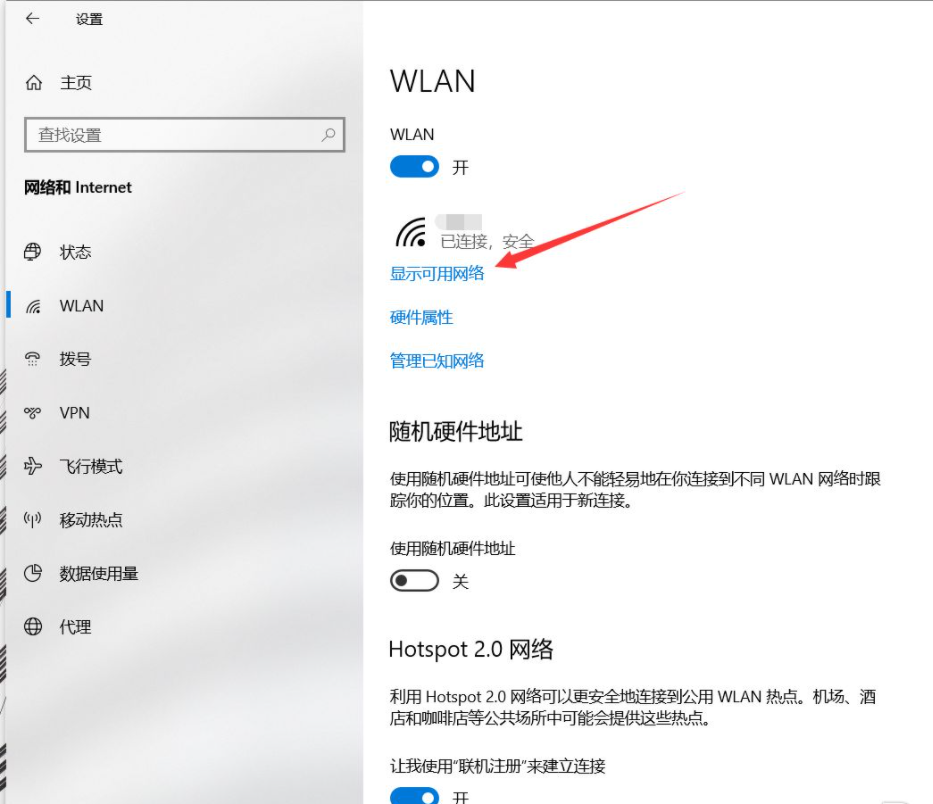The width and height of the screenshot is (933, 804).
Task: Select the connected Wi-Fi network entry
Action: pyautogui.click(x=464, y=232)
